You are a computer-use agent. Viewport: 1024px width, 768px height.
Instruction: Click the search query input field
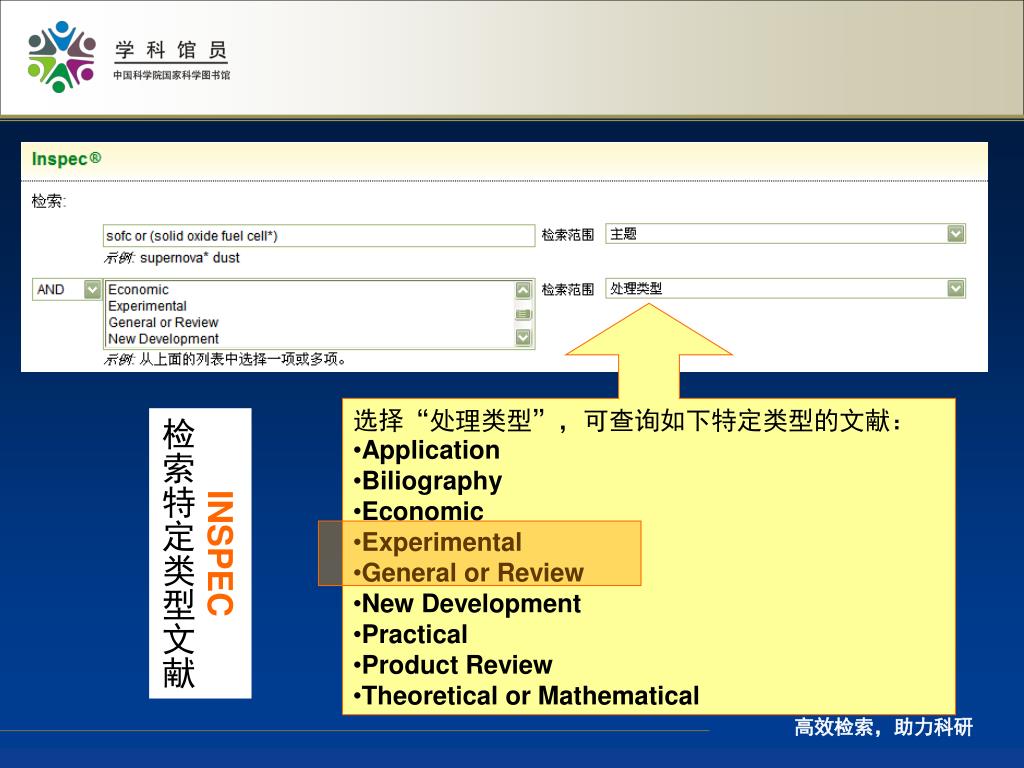pos(319,236)
